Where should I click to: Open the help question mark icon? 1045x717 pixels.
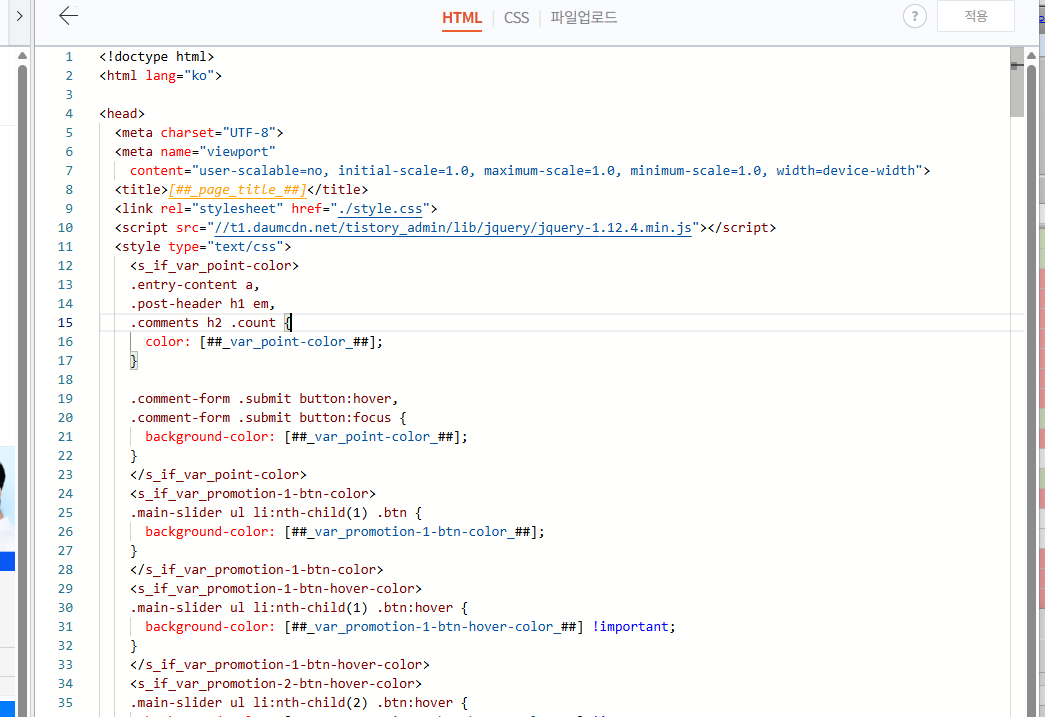click(x=914, y=16)
